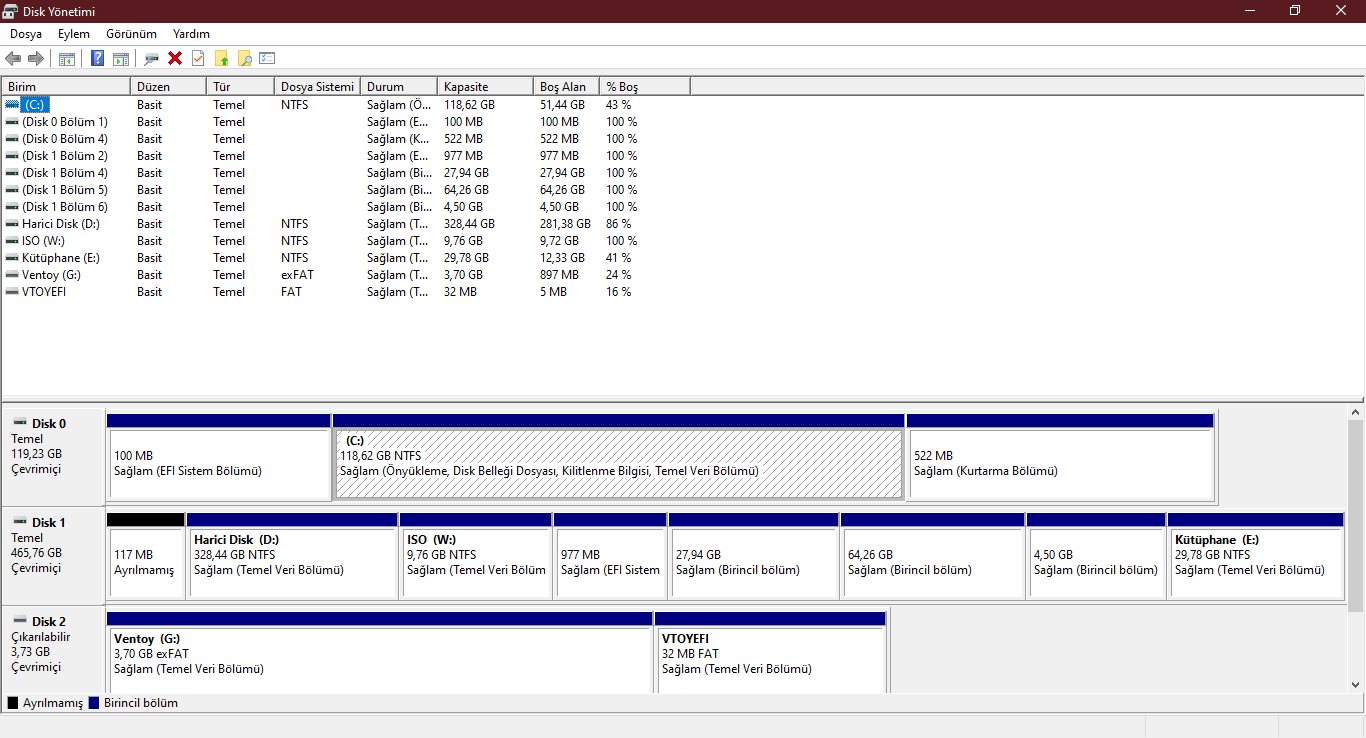Sort by the Boş Alan column header

point(565,87)
